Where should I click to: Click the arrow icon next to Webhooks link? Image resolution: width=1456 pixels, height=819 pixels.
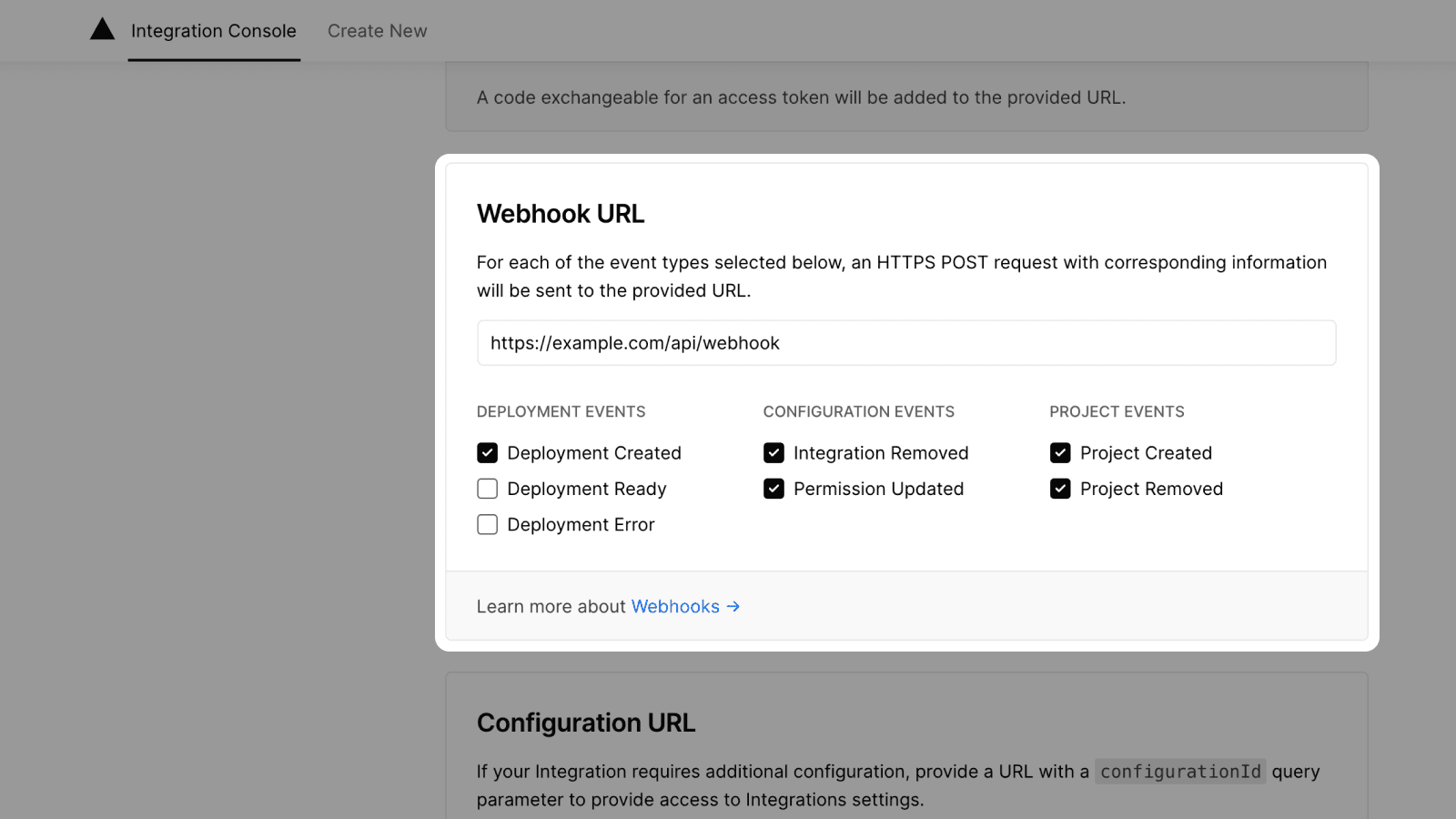point(733,606)
